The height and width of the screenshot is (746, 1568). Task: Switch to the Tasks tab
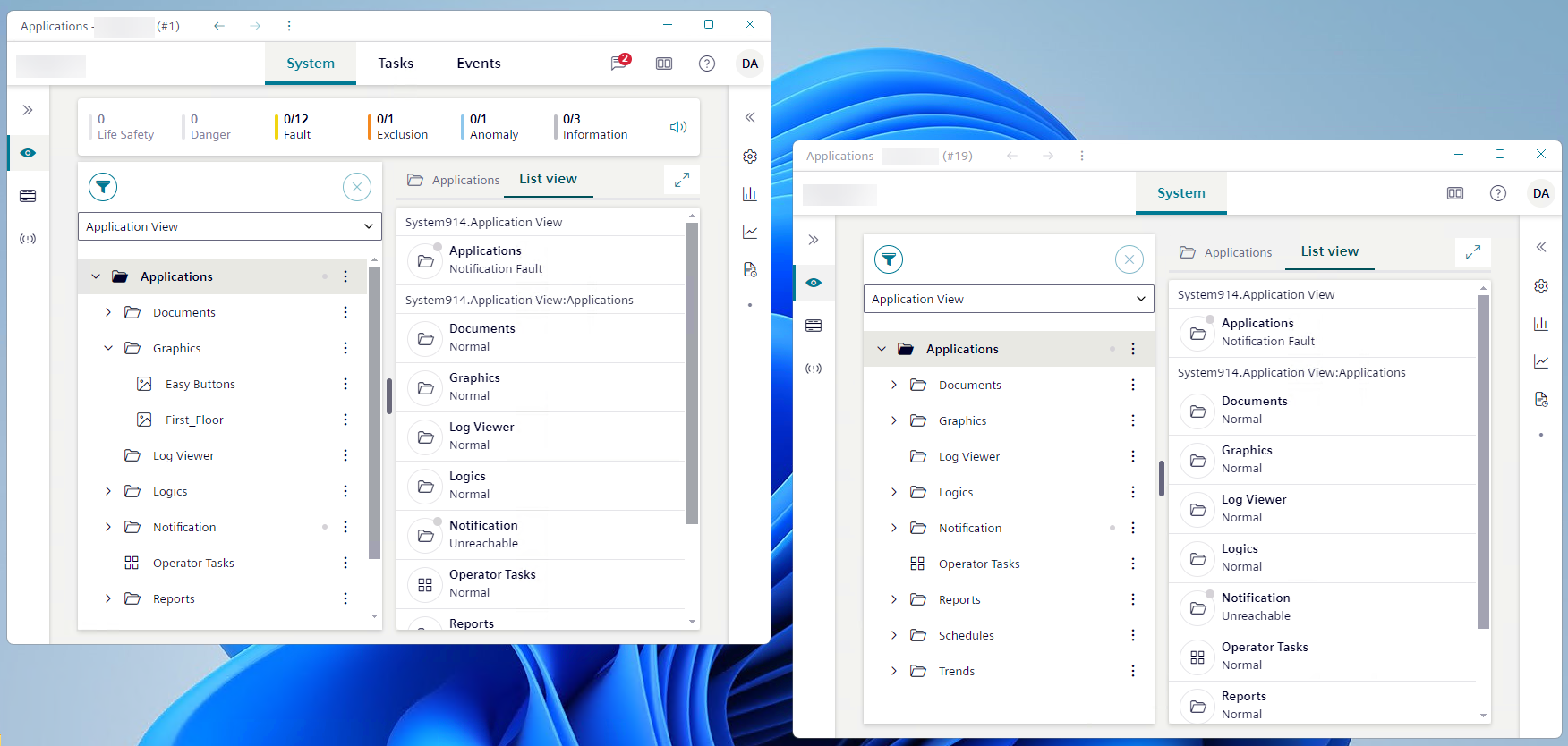pos(396,64)
